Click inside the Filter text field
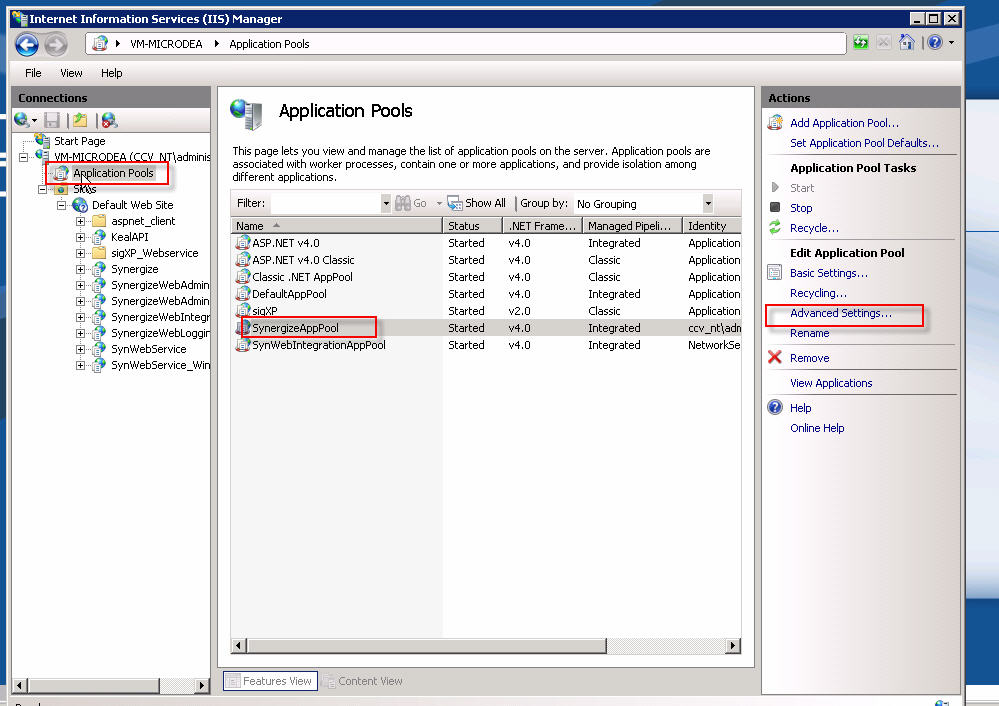Image resolution: width=999 pixels, height=706 pixels. (326, 204)
